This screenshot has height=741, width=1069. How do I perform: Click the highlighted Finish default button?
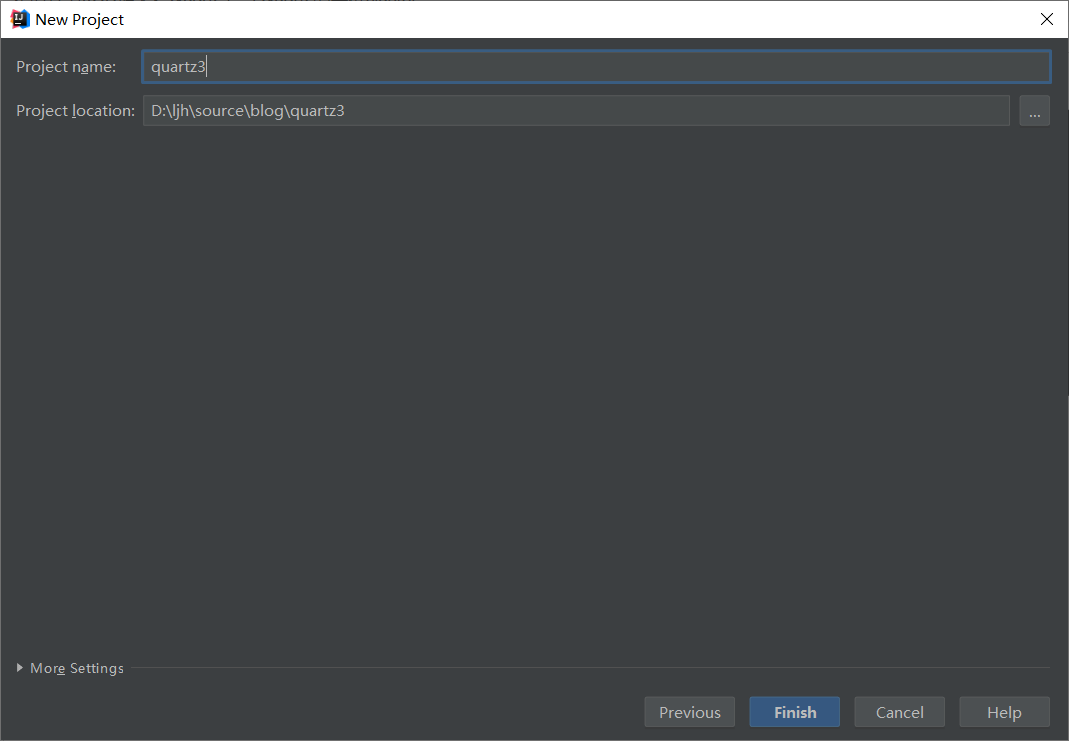click(x=794, y=712)
